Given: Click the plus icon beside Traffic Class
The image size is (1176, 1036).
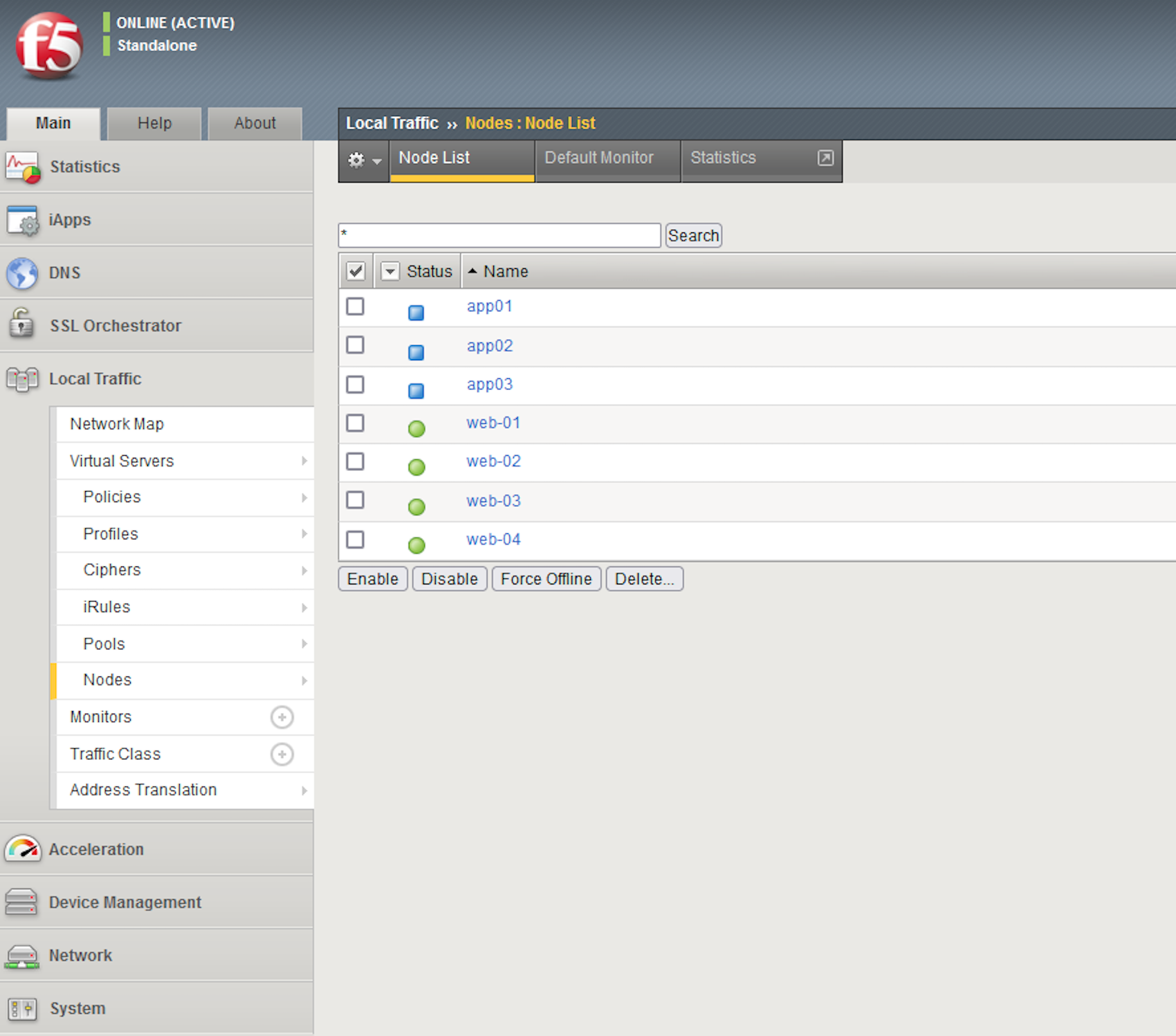Looking at the screenshot, I should (282, 754).
